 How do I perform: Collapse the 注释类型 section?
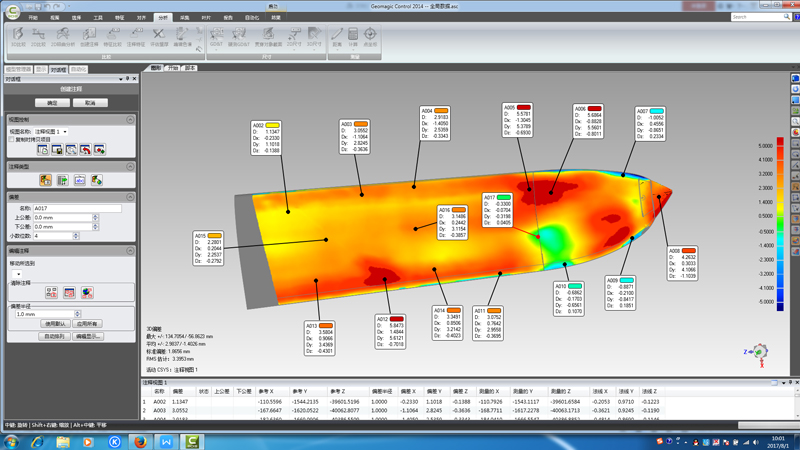[130, 167]
